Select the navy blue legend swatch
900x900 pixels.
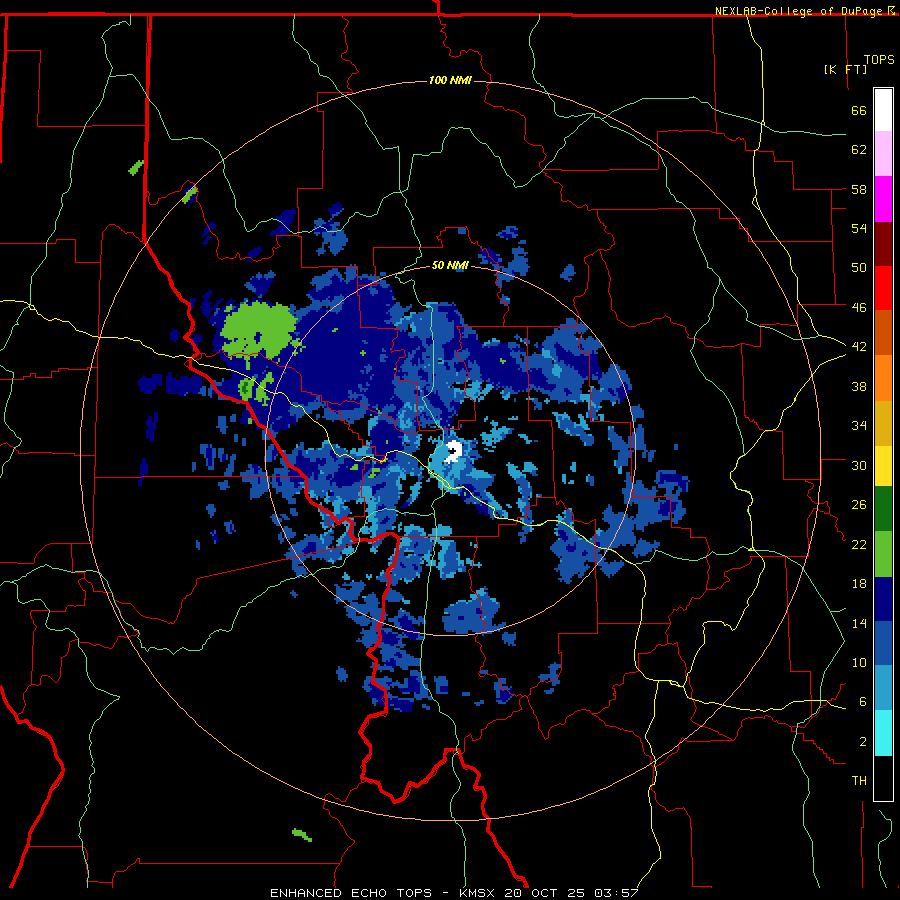pos(883,599)
